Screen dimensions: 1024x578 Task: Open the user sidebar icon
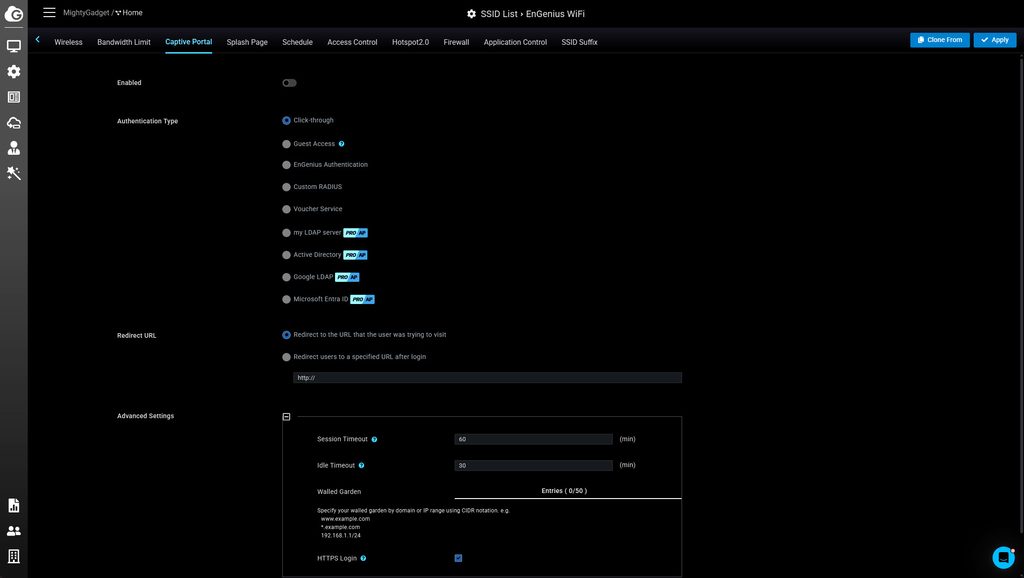point(14,148)
